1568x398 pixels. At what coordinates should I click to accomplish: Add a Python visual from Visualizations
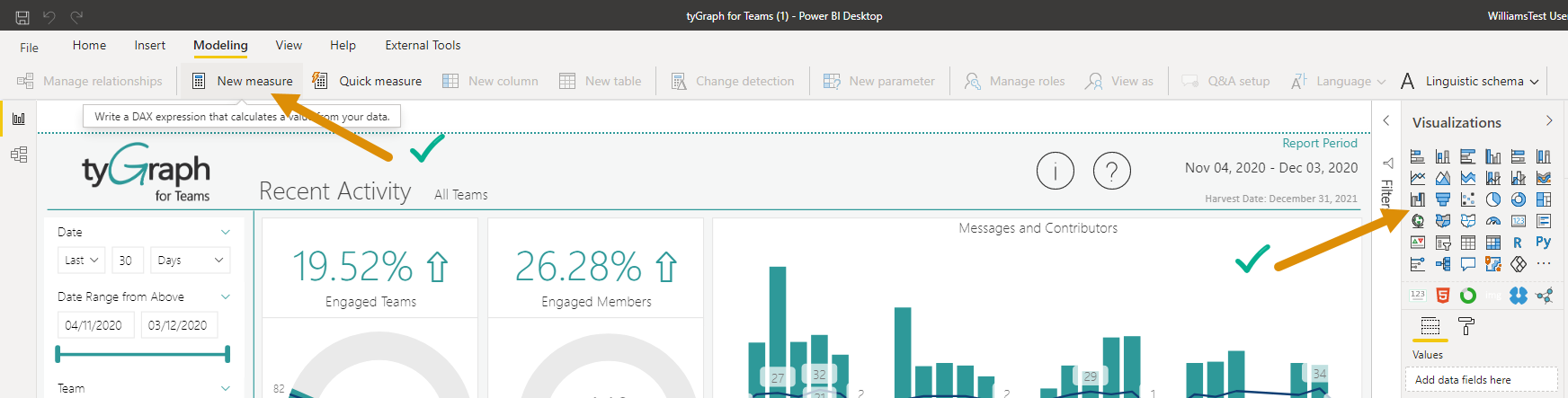tap(1543, 243)
